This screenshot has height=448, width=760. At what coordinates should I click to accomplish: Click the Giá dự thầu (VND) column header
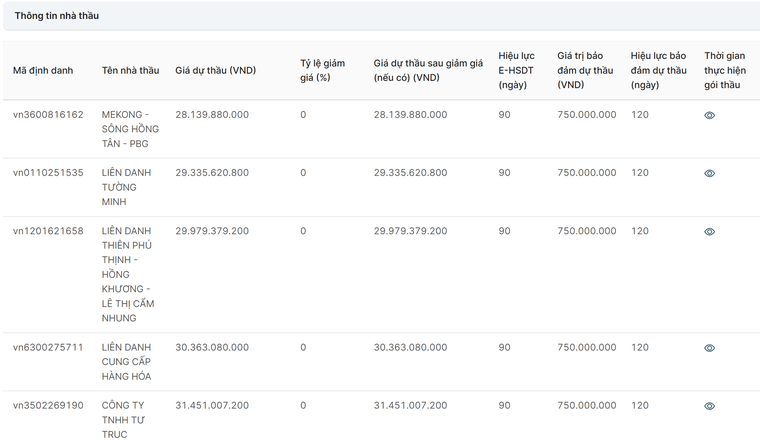[215, 70]
